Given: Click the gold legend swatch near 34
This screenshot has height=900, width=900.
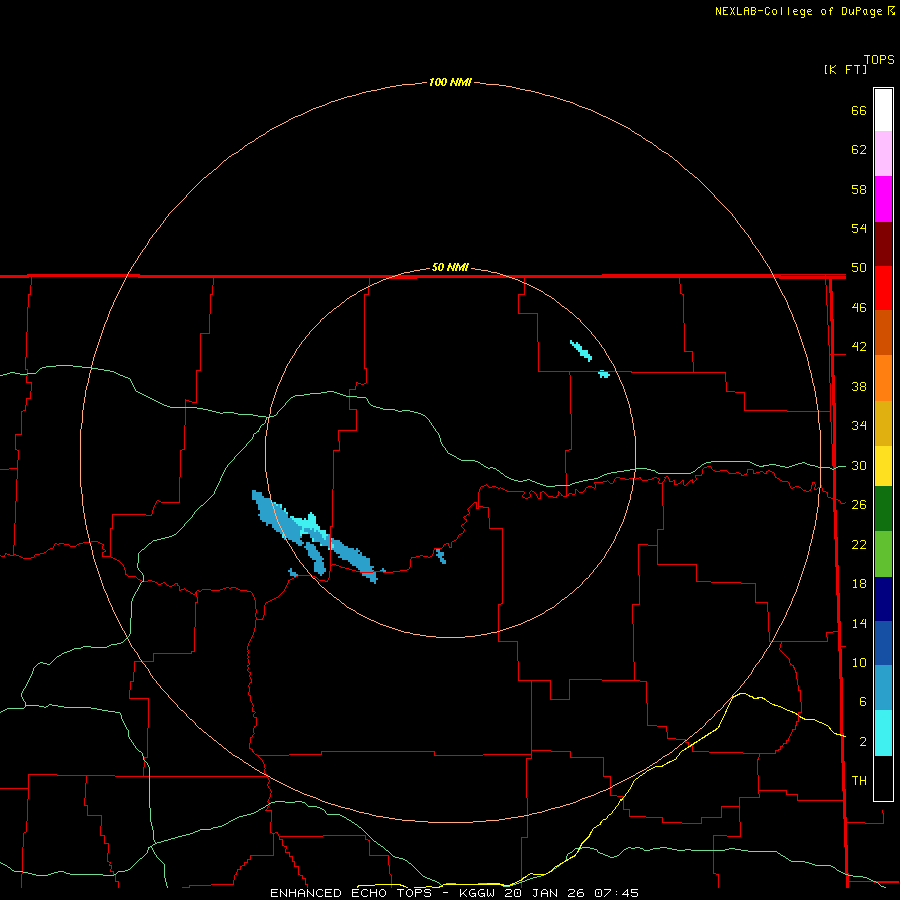Looking at the screenshot, I should (x=883, y=423).
